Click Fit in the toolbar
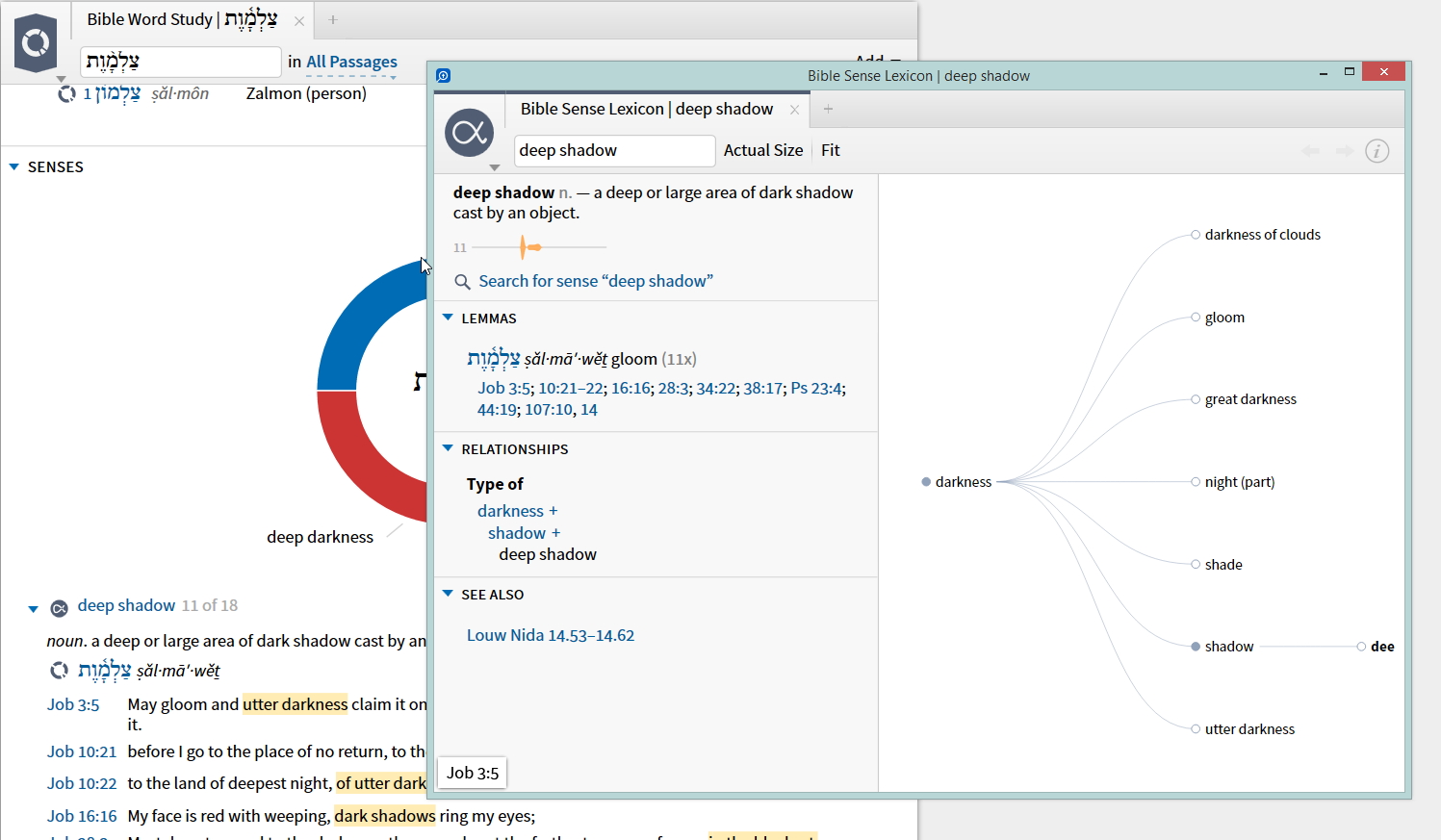This screenshot has height=840, width=1441. (831, 150)
